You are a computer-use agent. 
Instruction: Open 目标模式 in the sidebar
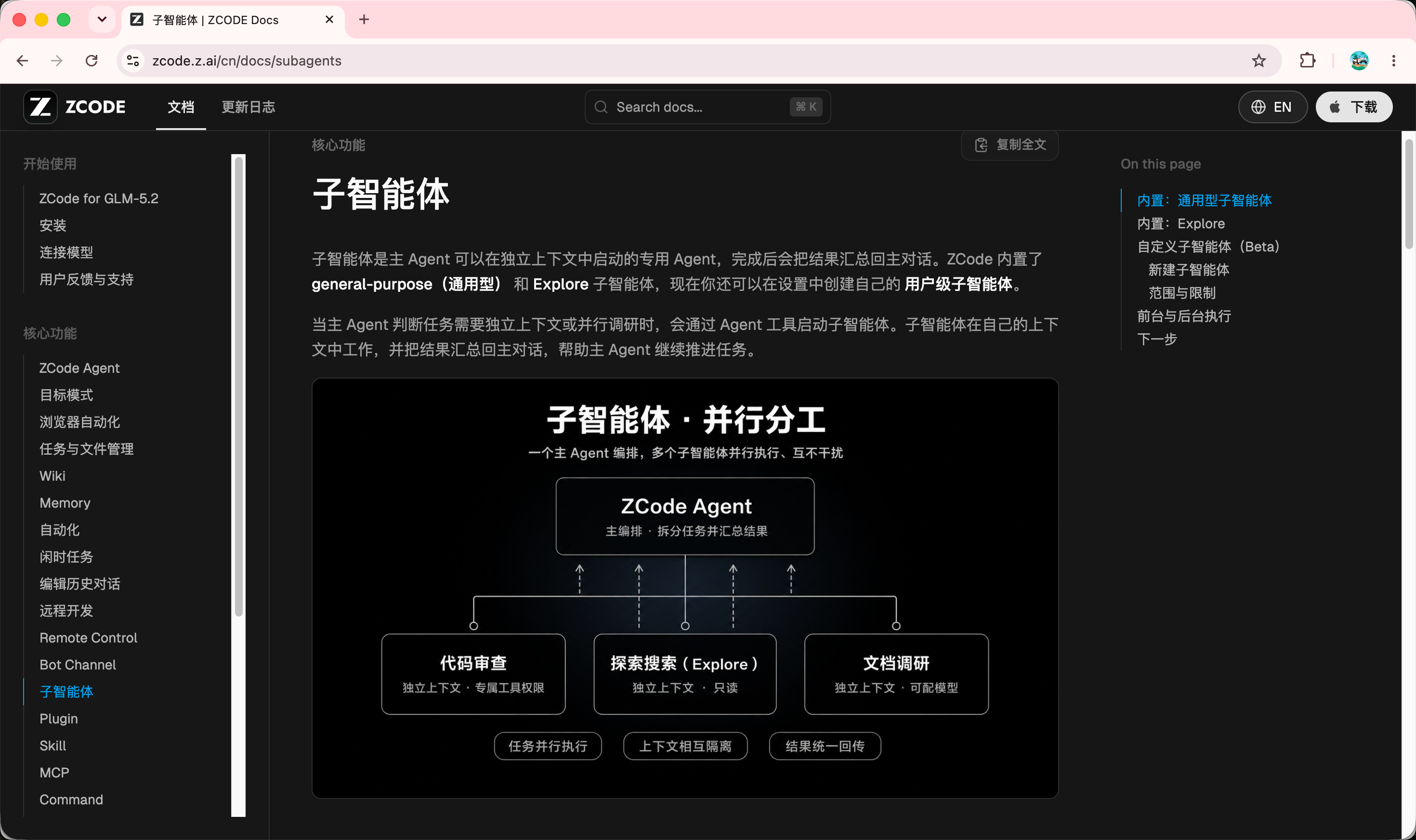click(66, 395)
